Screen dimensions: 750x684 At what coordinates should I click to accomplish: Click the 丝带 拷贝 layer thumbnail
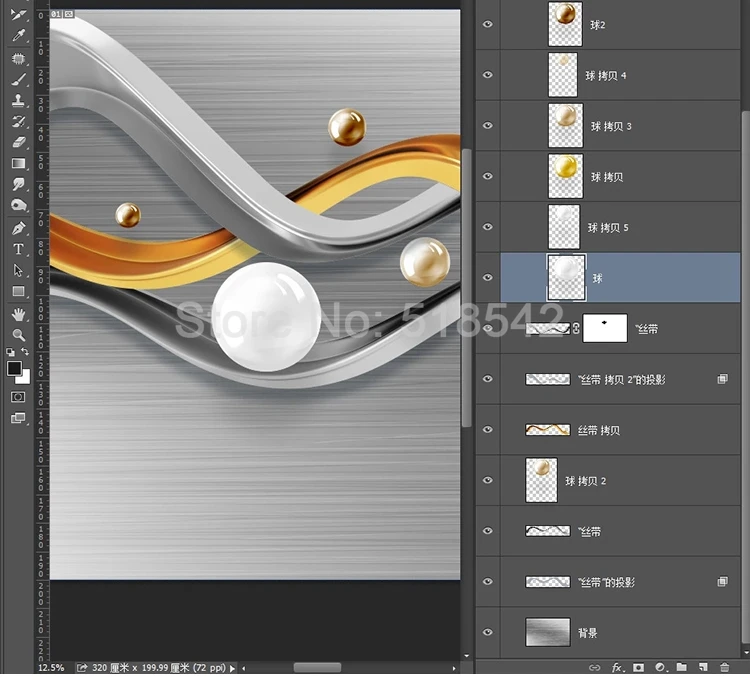point(548,430)
